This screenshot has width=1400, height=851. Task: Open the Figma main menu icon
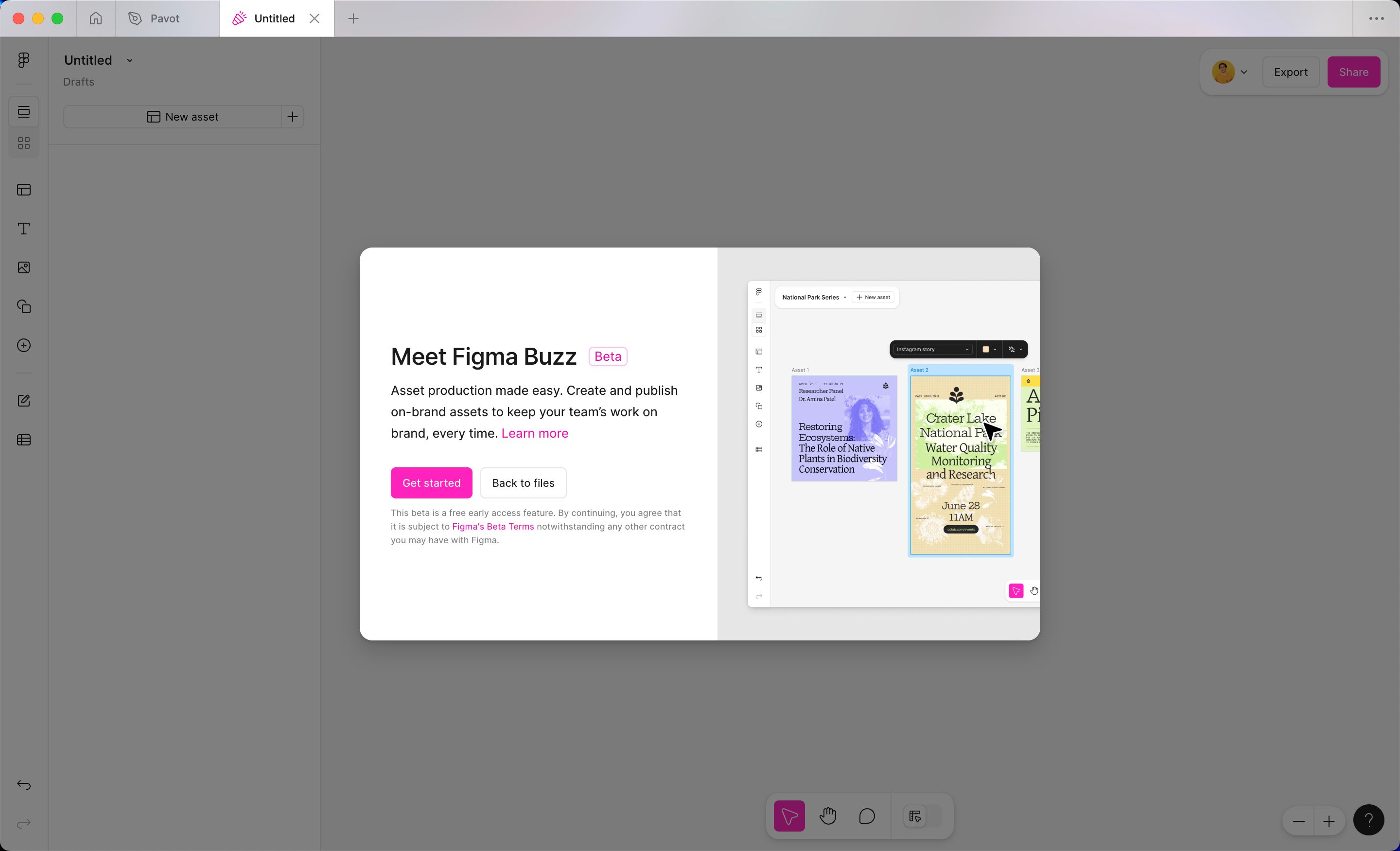(x=23, y=60)
